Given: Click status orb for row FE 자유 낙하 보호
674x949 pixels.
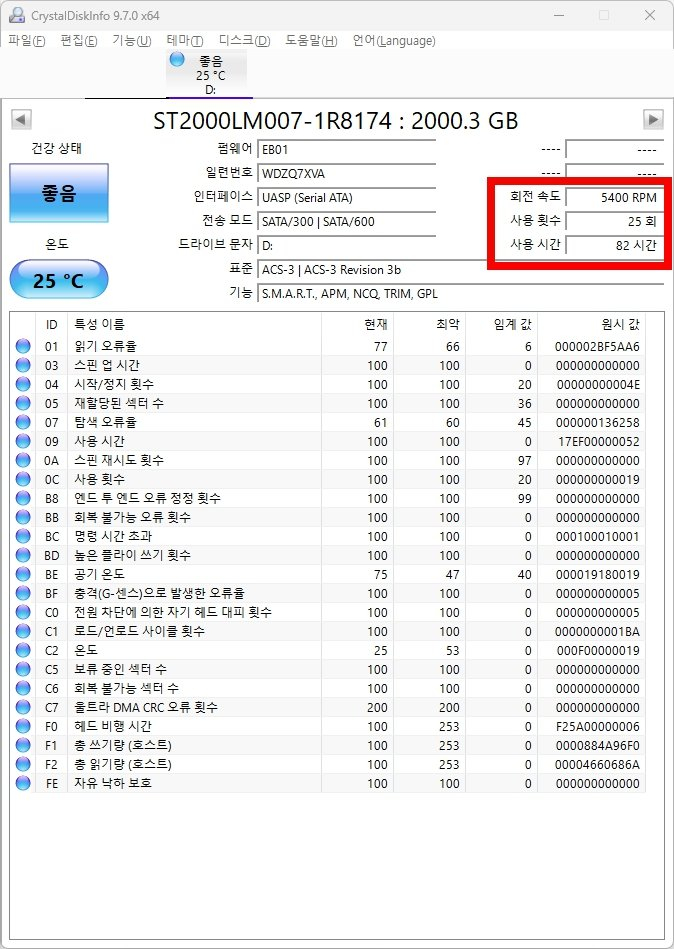Looking at the screenshot, I should [x=23, y=783].
